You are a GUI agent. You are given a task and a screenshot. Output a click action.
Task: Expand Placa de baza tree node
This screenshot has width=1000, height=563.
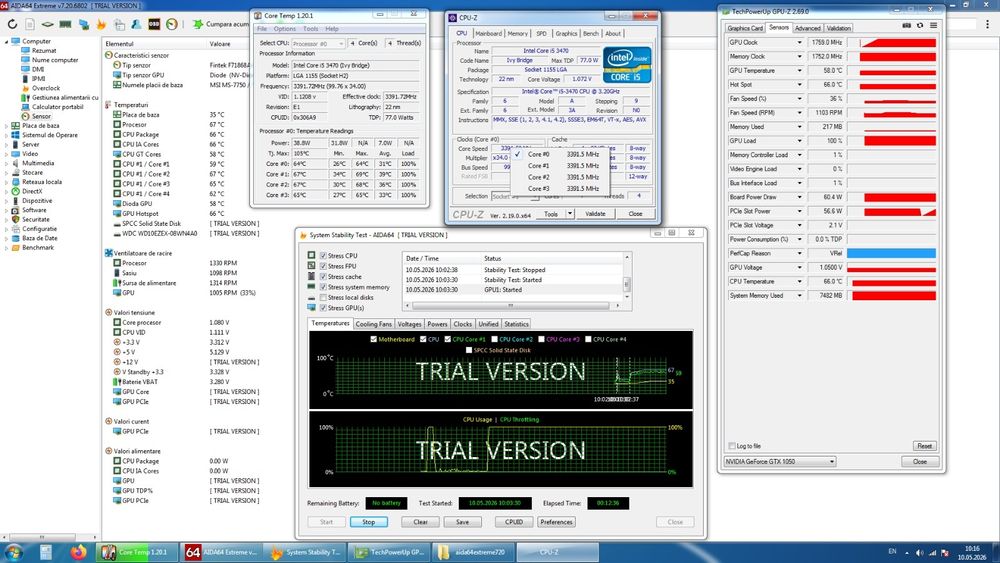[7, 126]
